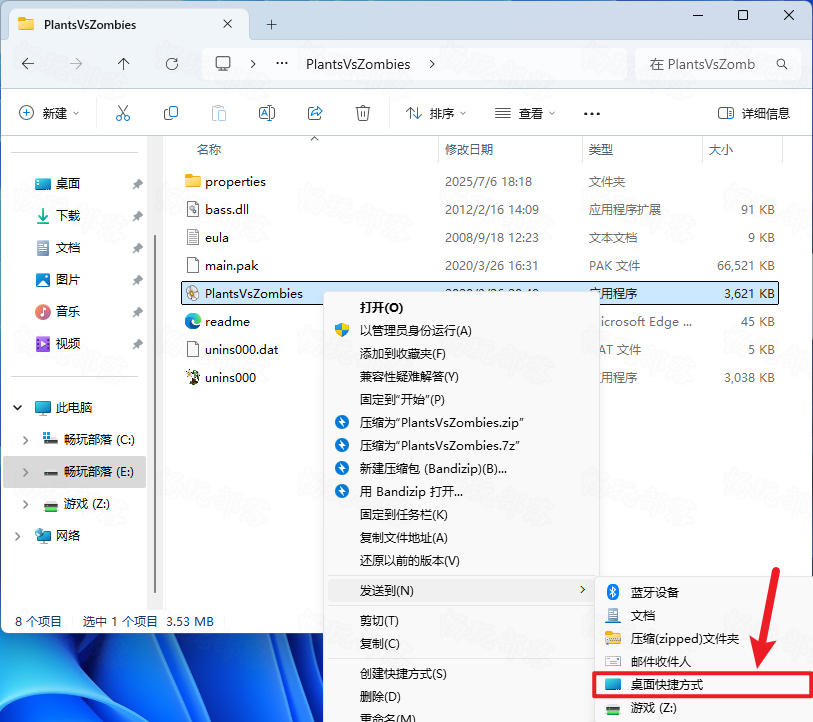Choose Compress to PlantsVsZombies.7z
Screen dimensions: 813x722
pos(461,446)
